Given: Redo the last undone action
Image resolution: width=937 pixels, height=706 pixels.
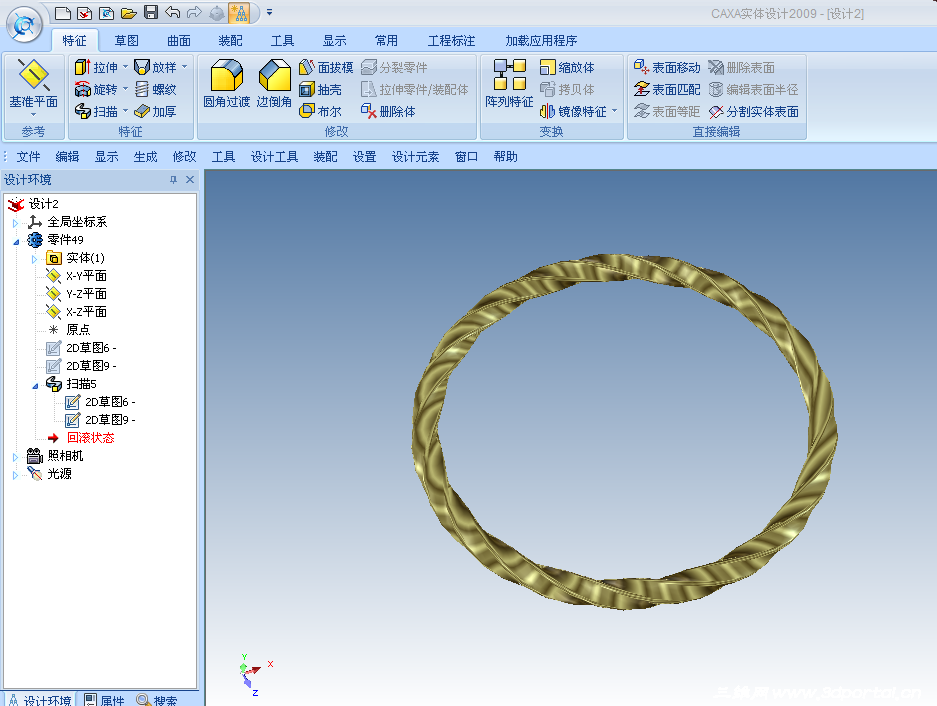Looking at the screenshot, I should (x=194, y=13).
